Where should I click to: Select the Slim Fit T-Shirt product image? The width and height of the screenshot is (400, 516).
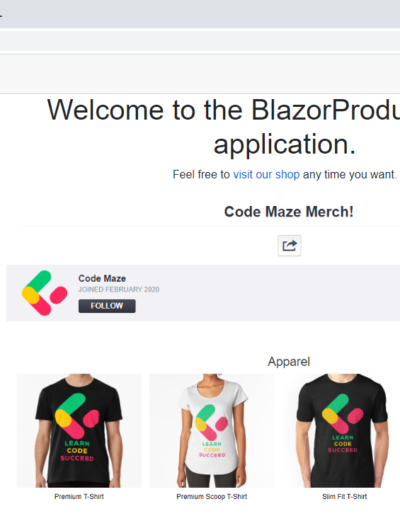tap(342, 431)
